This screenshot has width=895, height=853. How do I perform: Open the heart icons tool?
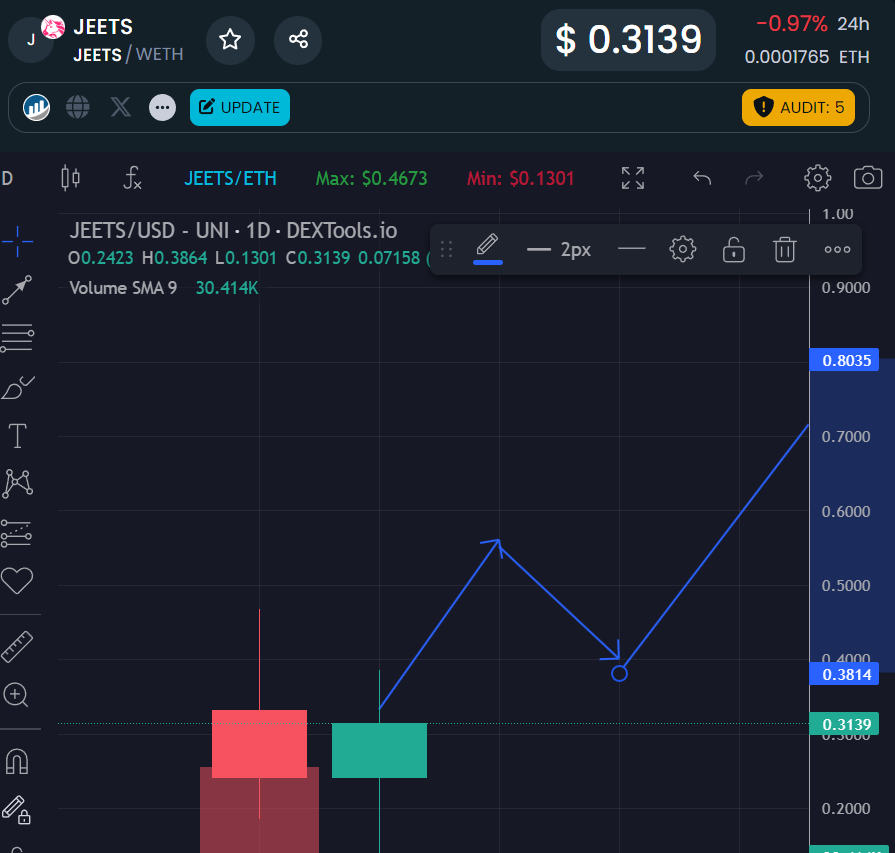(x=17, y=581)
